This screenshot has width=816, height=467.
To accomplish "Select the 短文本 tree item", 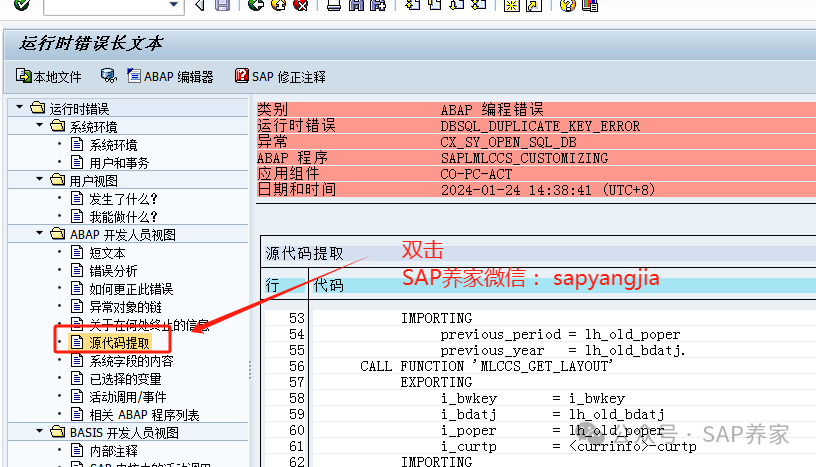I will click(107, 253).
